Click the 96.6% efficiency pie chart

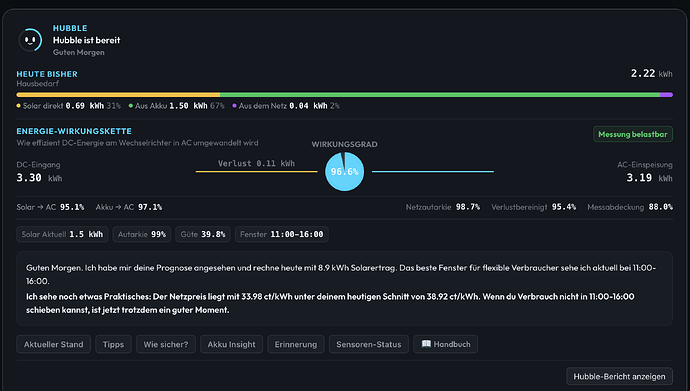click(345, 172)
